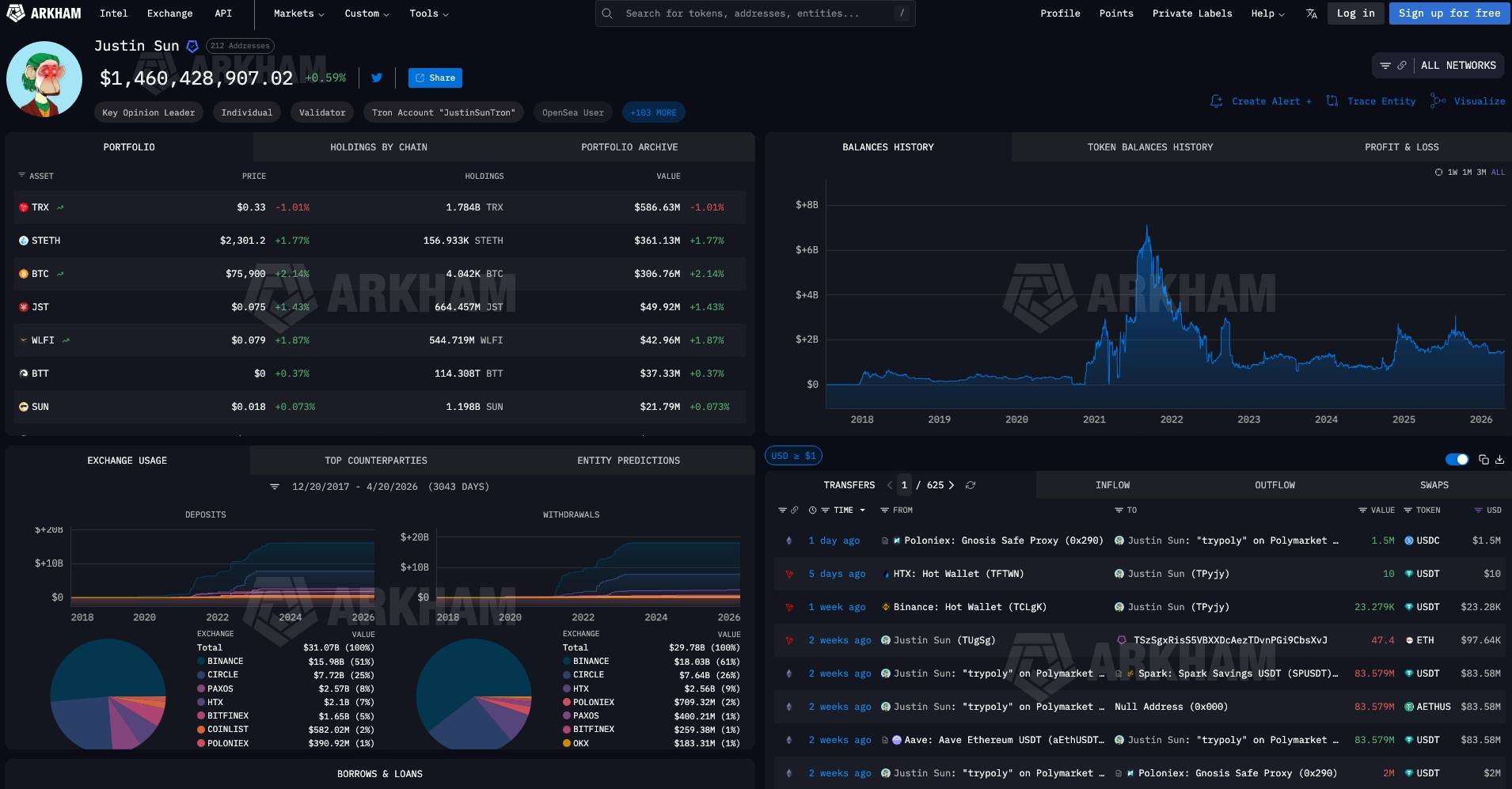The image size is (1512, 789).
Task: Open Justin Sun's Twitter profile icon
Action: coord(377,78)
